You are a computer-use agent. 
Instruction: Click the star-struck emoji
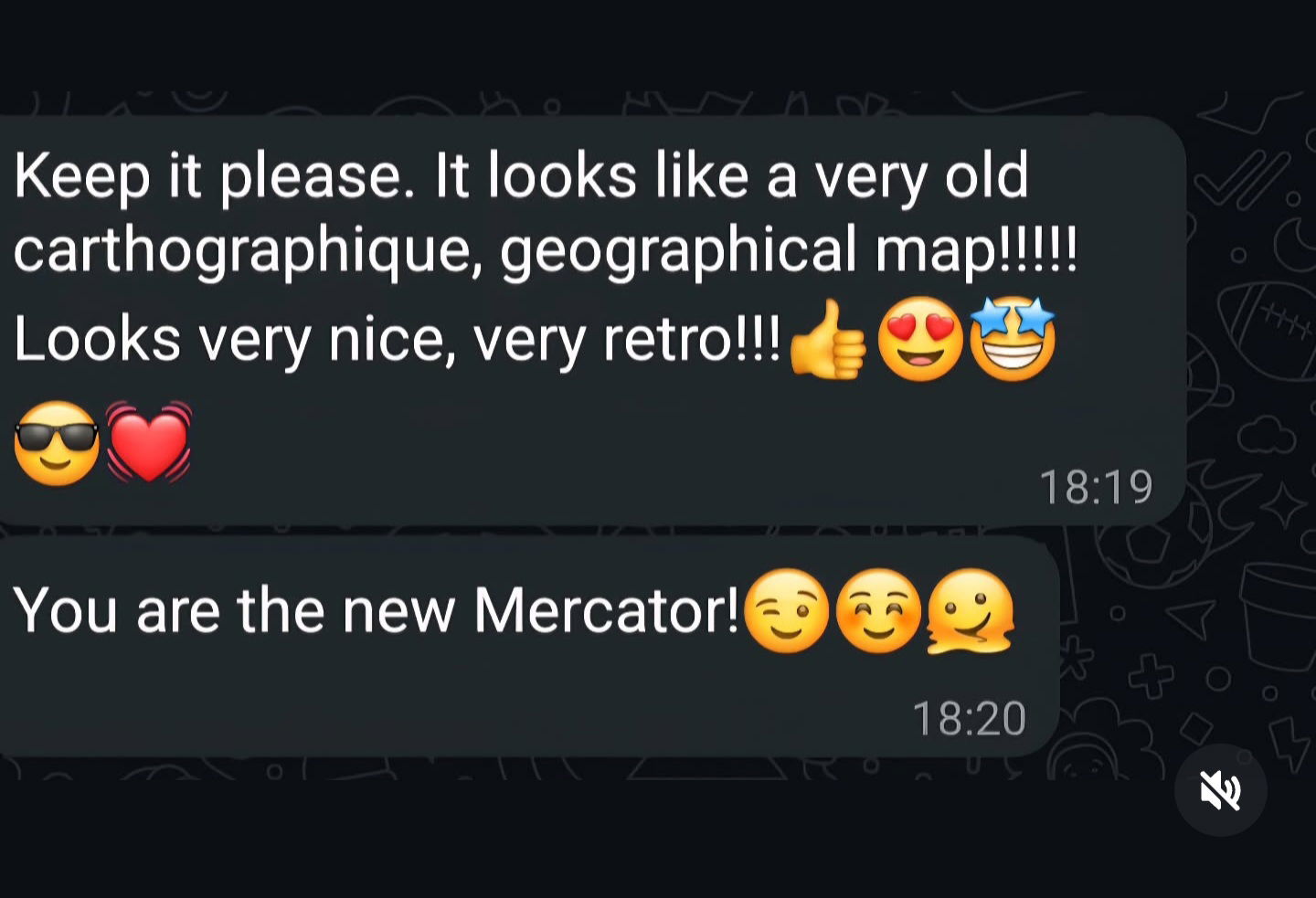(1012, 338)
